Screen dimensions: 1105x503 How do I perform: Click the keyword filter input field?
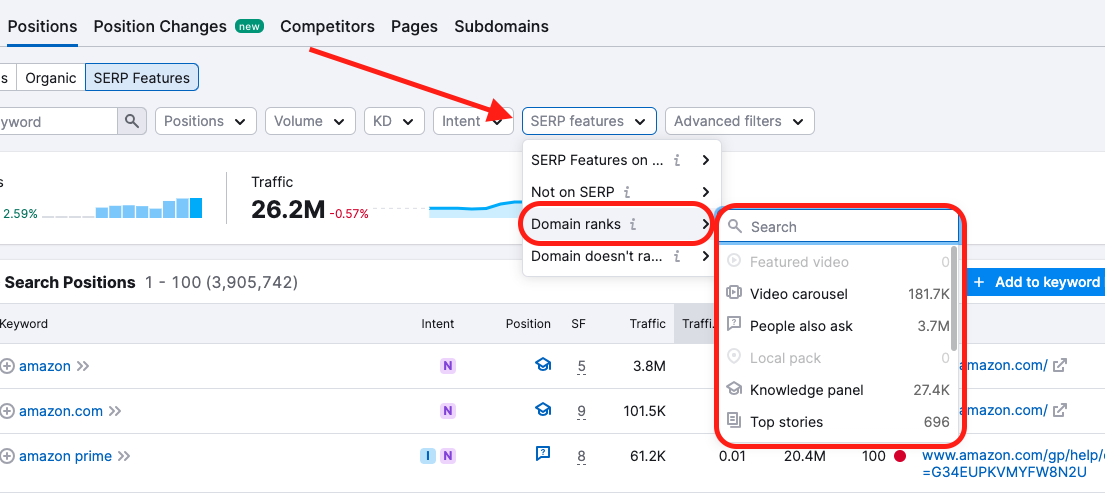click(58, 121)
